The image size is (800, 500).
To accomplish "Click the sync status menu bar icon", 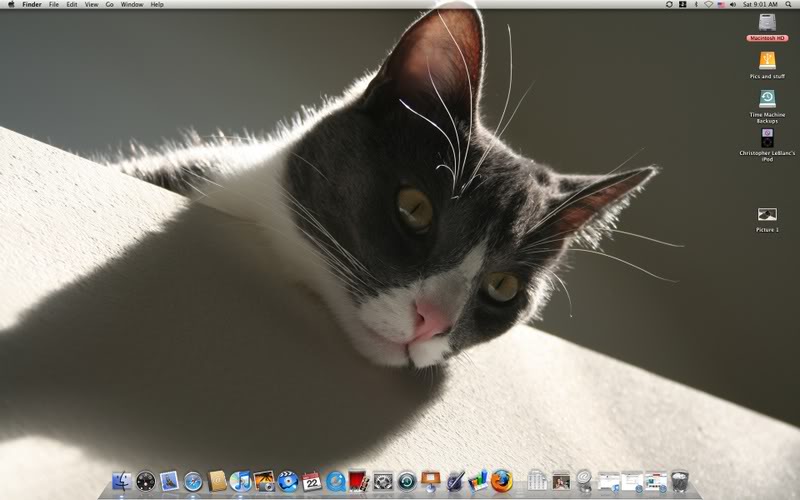I will coord(669,4).
